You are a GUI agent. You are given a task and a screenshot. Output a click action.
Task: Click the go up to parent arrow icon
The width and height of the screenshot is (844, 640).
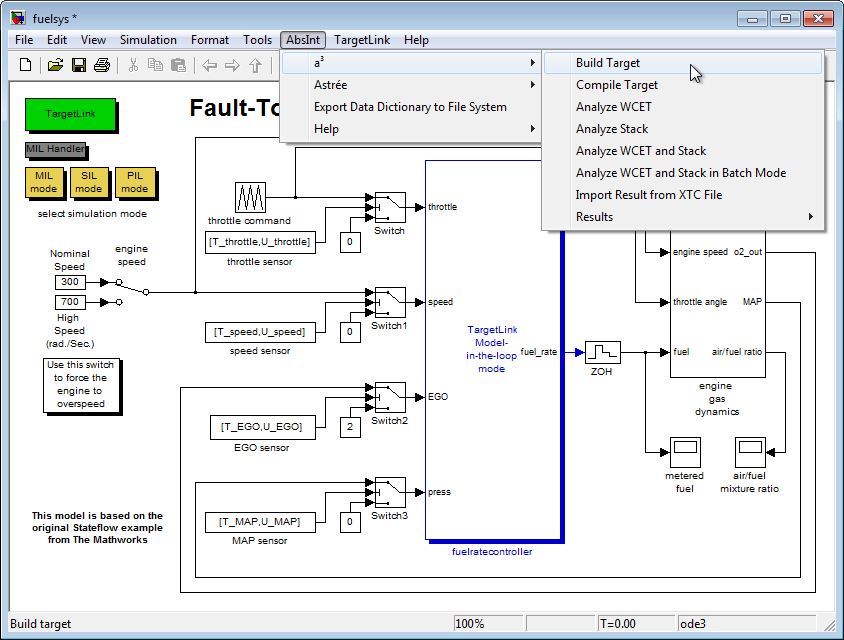tap(255, 66)
